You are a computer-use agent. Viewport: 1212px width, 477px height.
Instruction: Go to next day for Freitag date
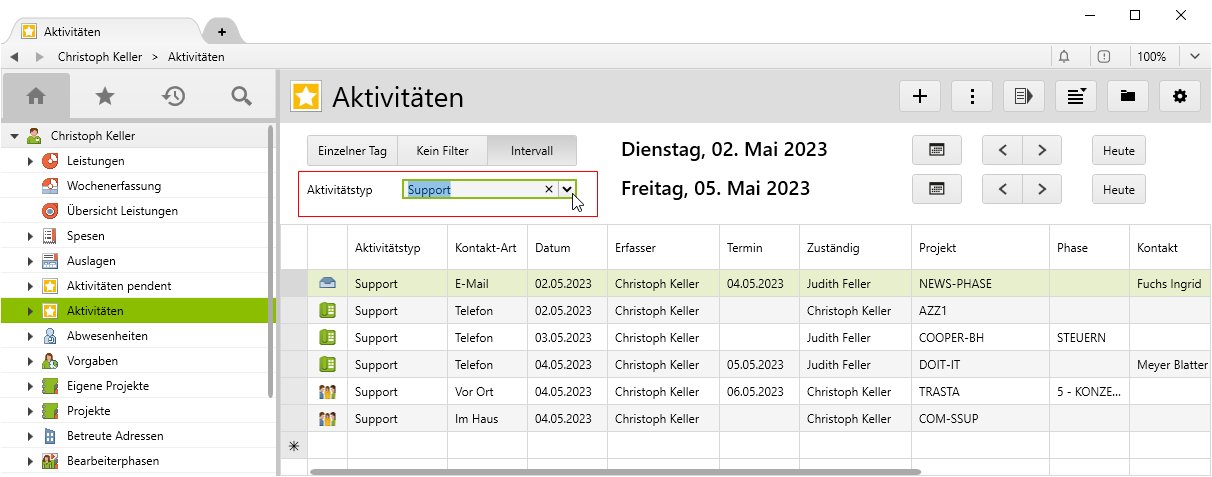pos(1042,189)
